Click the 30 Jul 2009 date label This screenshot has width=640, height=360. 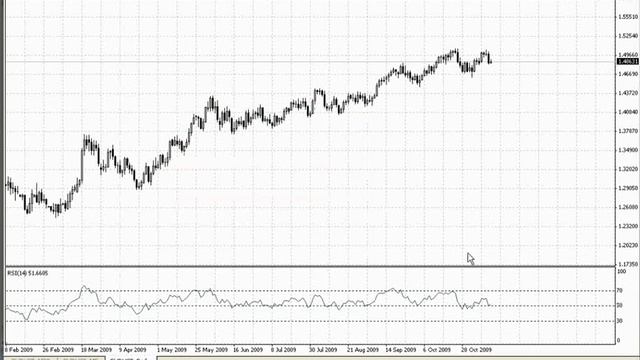pyautogui.click(x=323, y=350)
